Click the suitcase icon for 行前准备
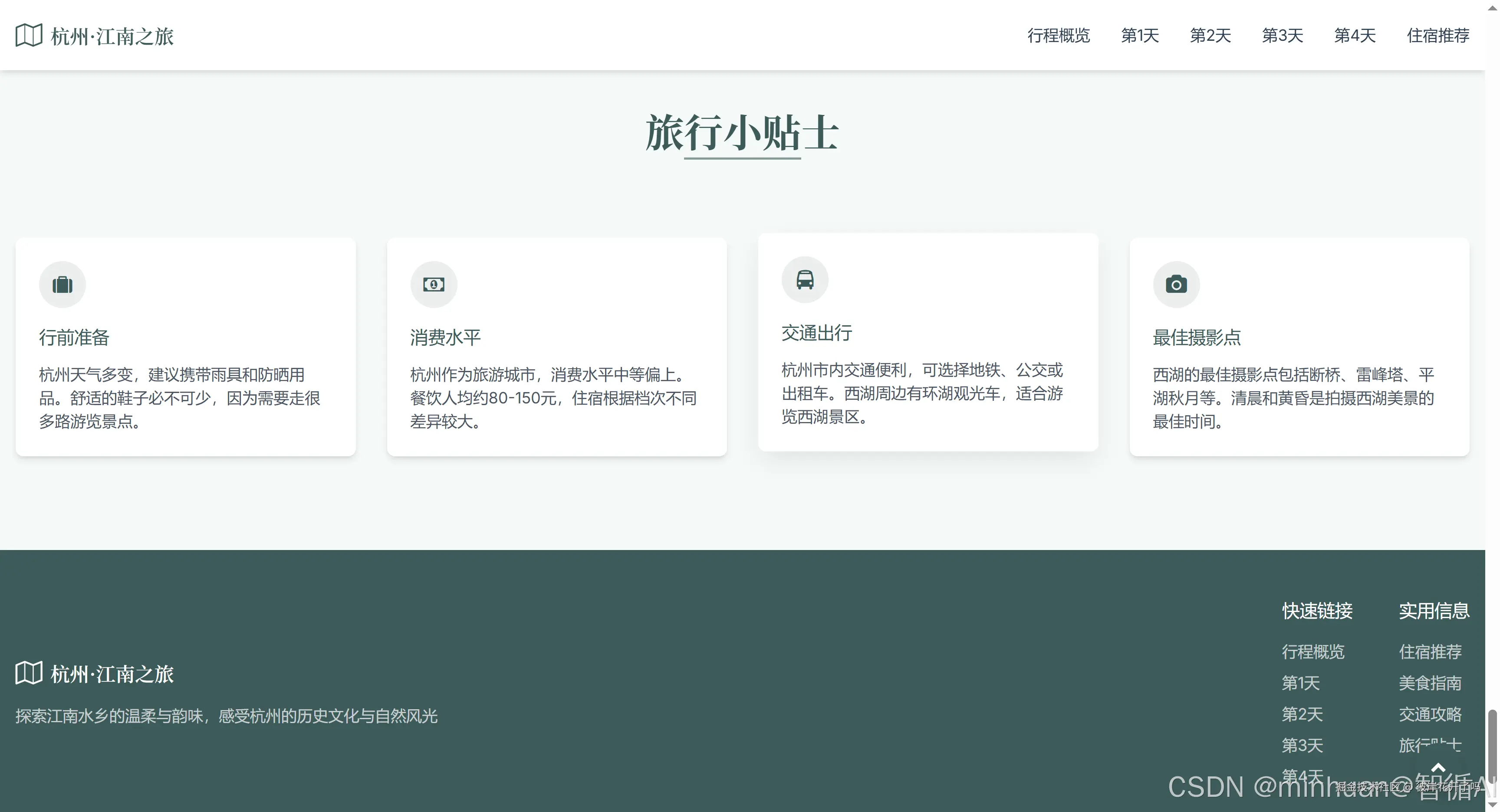 pyautogui.click(x=62, y=285)
